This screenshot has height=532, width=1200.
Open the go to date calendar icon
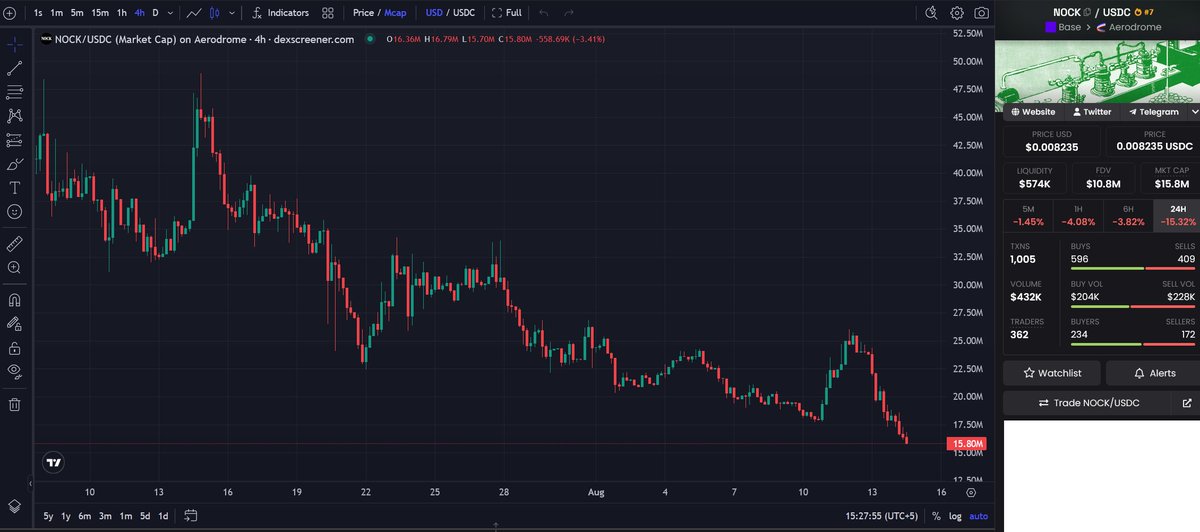click(190, 516)
